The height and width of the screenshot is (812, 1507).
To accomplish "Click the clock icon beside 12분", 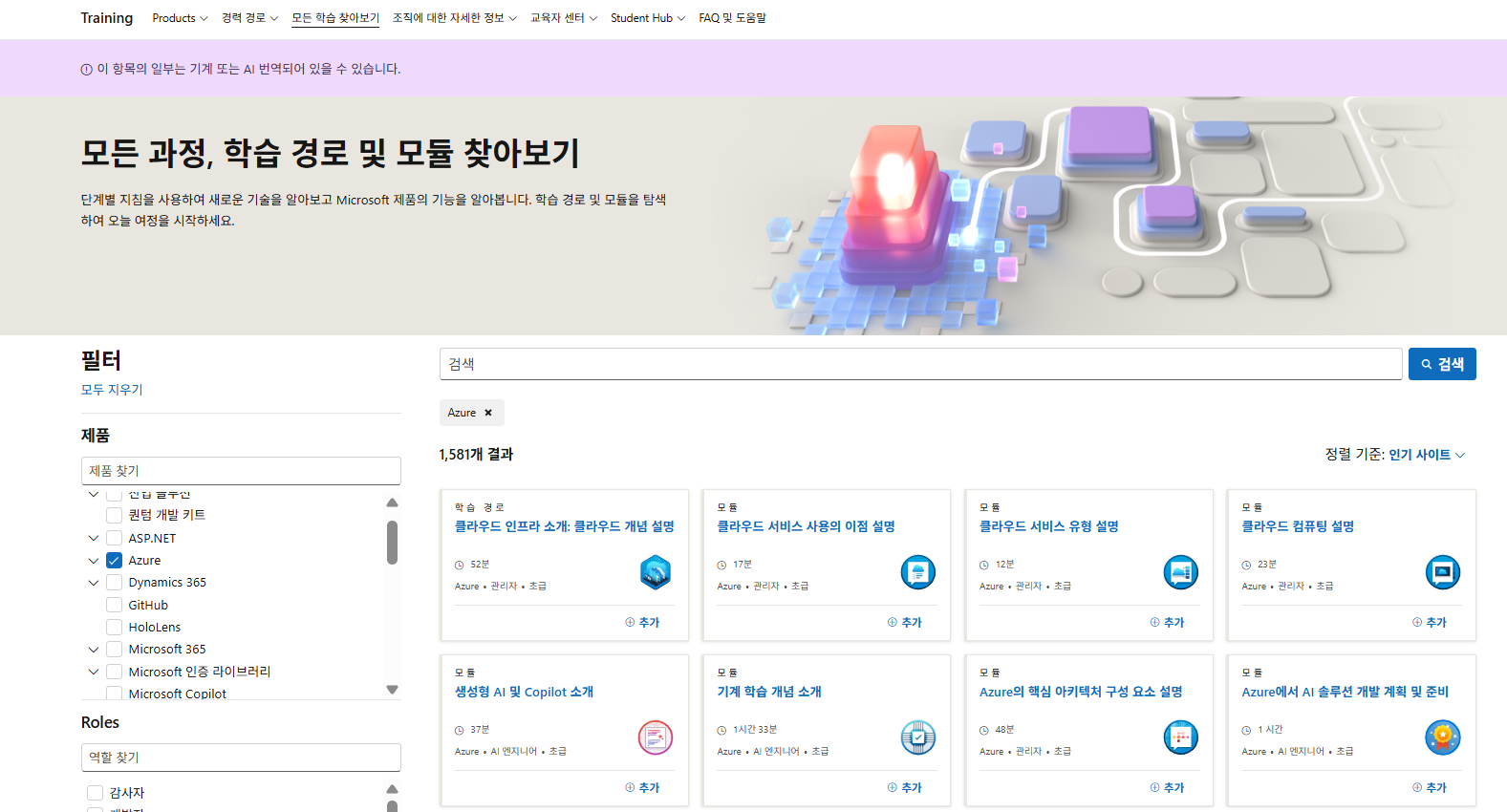I will [x=984, y=565].
